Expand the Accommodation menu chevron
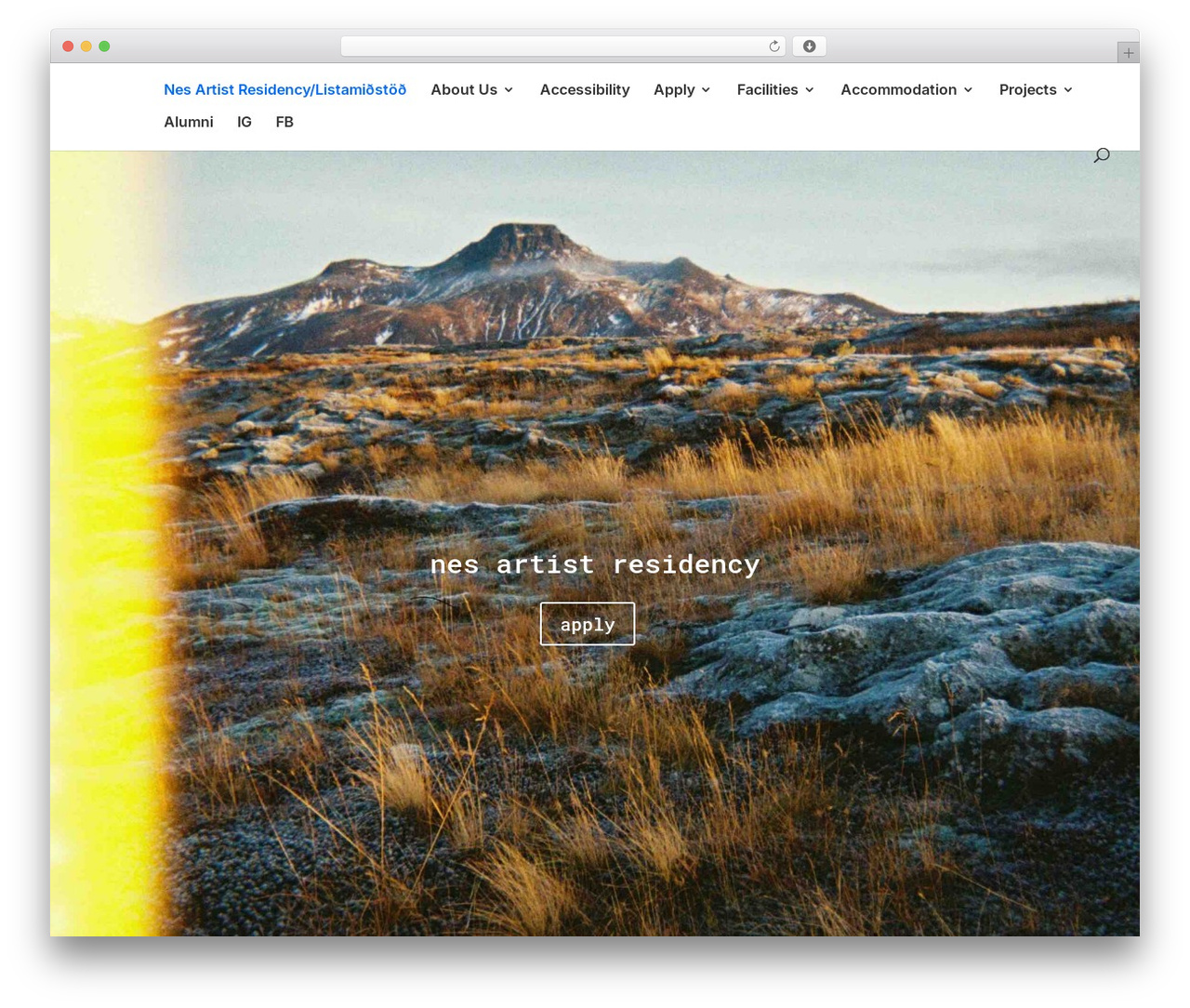This screenshot has width=1190, height=1008. coord(968,90)
